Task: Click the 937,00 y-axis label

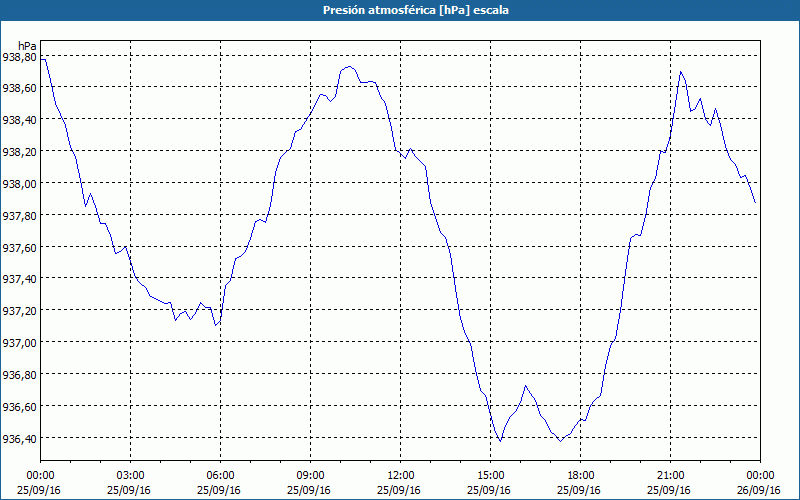Action: (x=19, y=342)
